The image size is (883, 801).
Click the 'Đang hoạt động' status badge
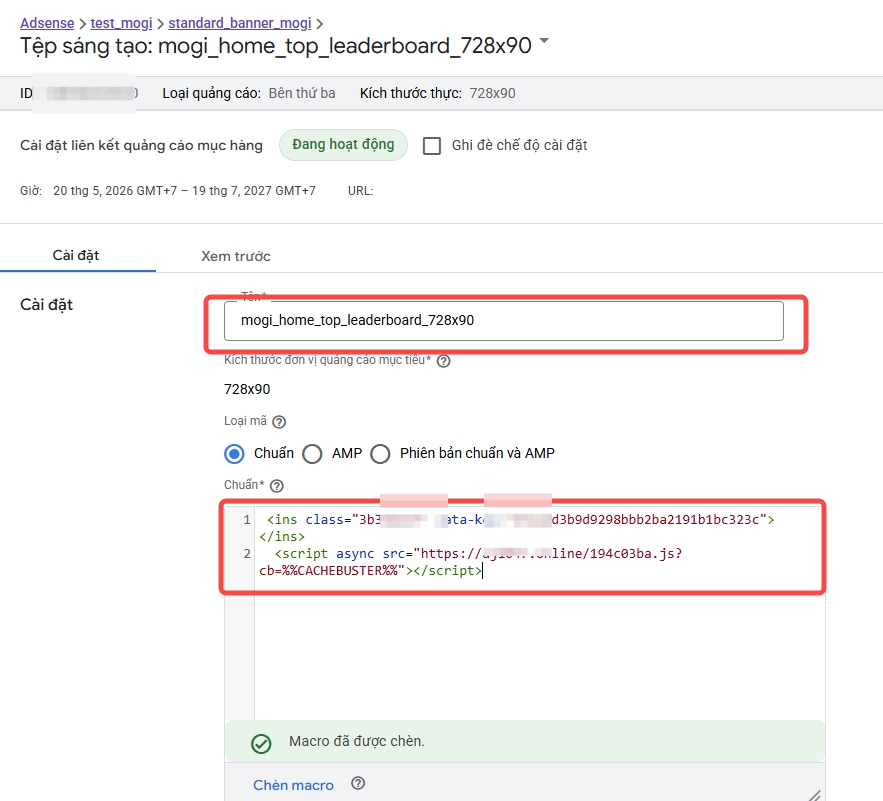point(343,145)
